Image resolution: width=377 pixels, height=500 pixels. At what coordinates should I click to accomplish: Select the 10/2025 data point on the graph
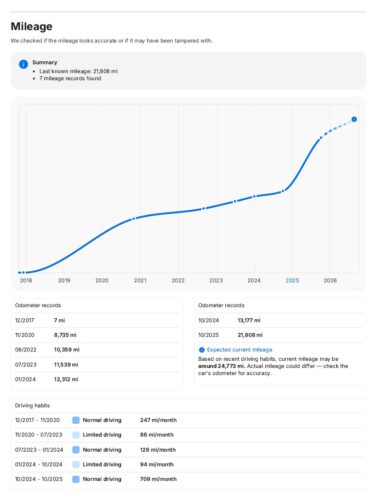(321, 137)
